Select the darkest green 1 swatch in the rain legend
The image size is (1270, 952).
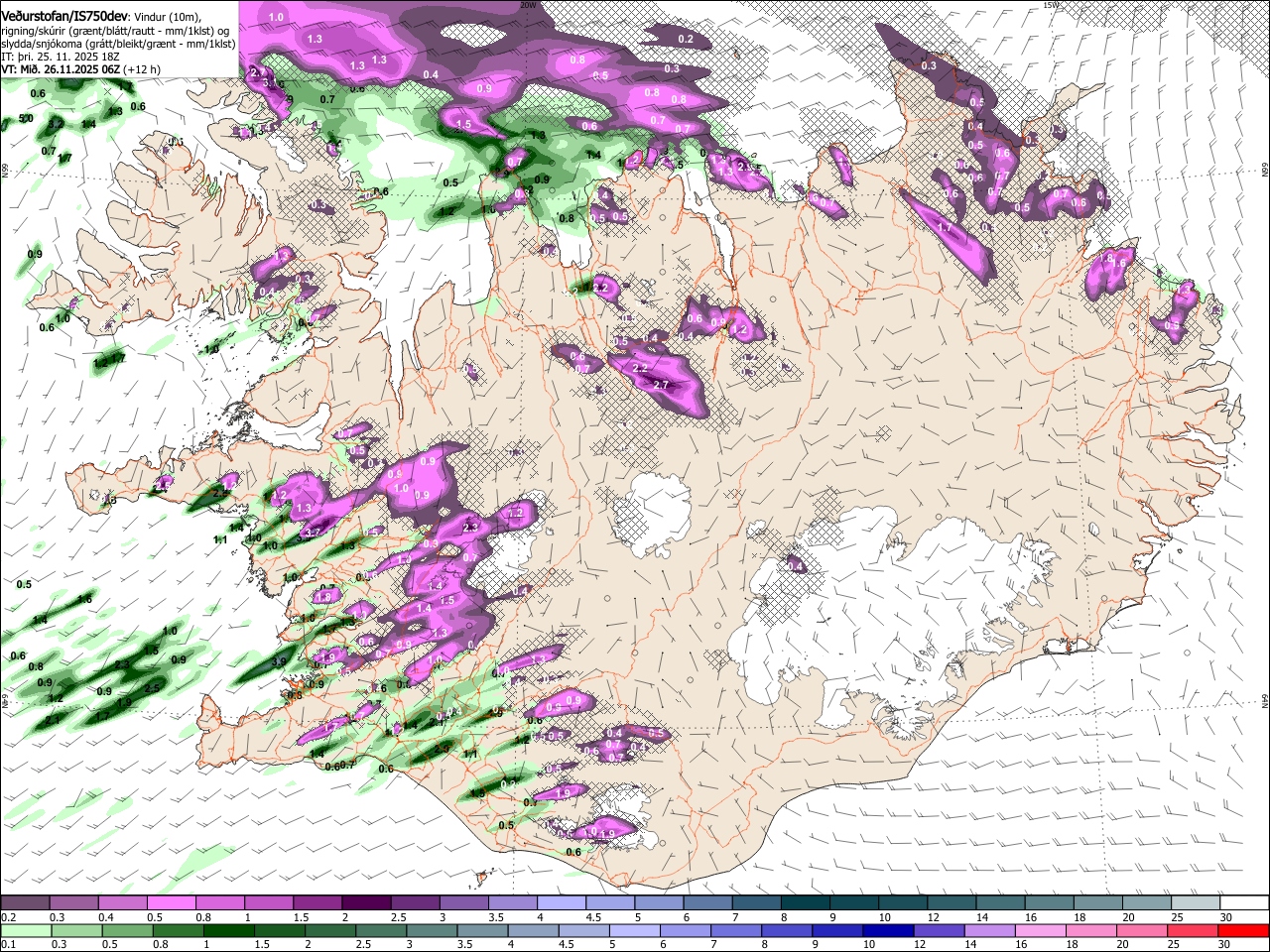coord(228,931)
